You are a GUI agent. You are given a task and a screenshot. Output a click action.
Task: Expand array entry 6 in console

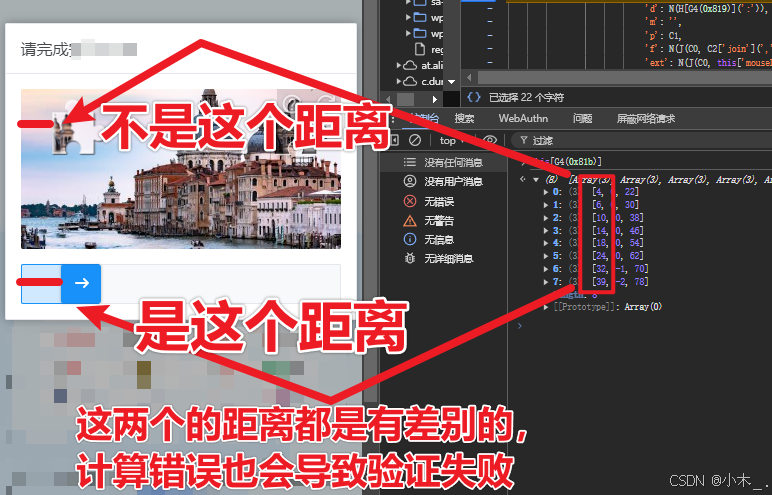click(x=546, y=269)
